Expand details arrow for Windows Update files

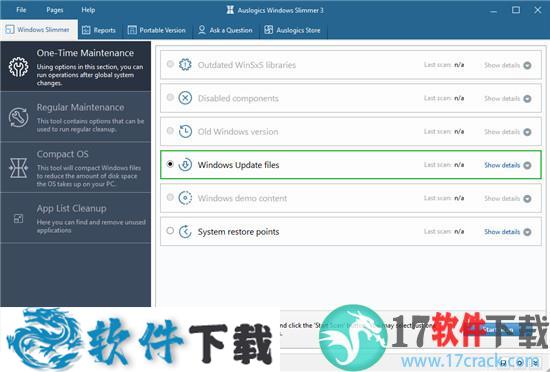527,165
